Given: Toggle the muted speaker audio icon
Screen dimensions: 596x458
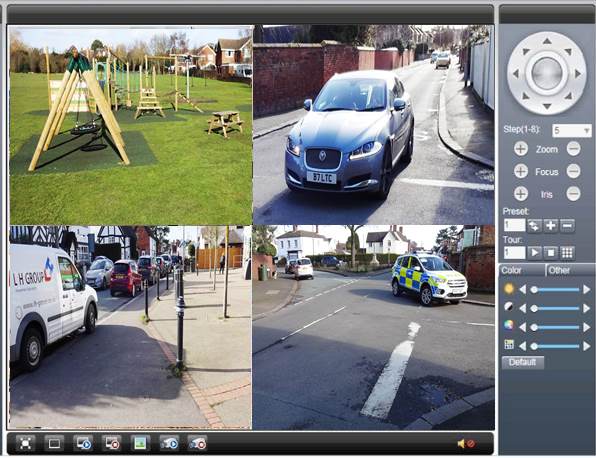Looking at the screenshot, I should click(x=466, y=444).
